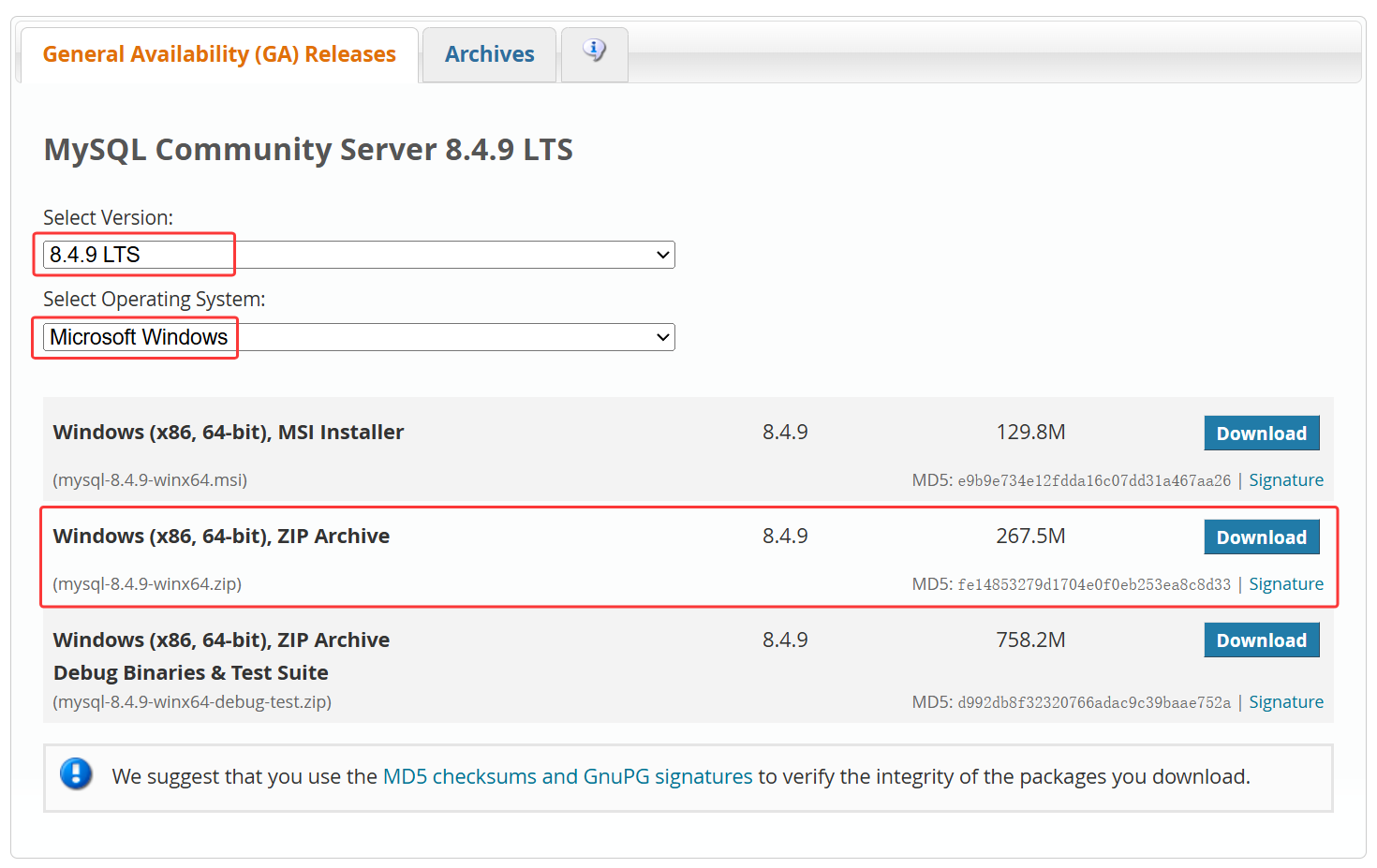Click the 758.2M file size
The height and width of the screenshot is (868, 1377).
(1030, 640)
